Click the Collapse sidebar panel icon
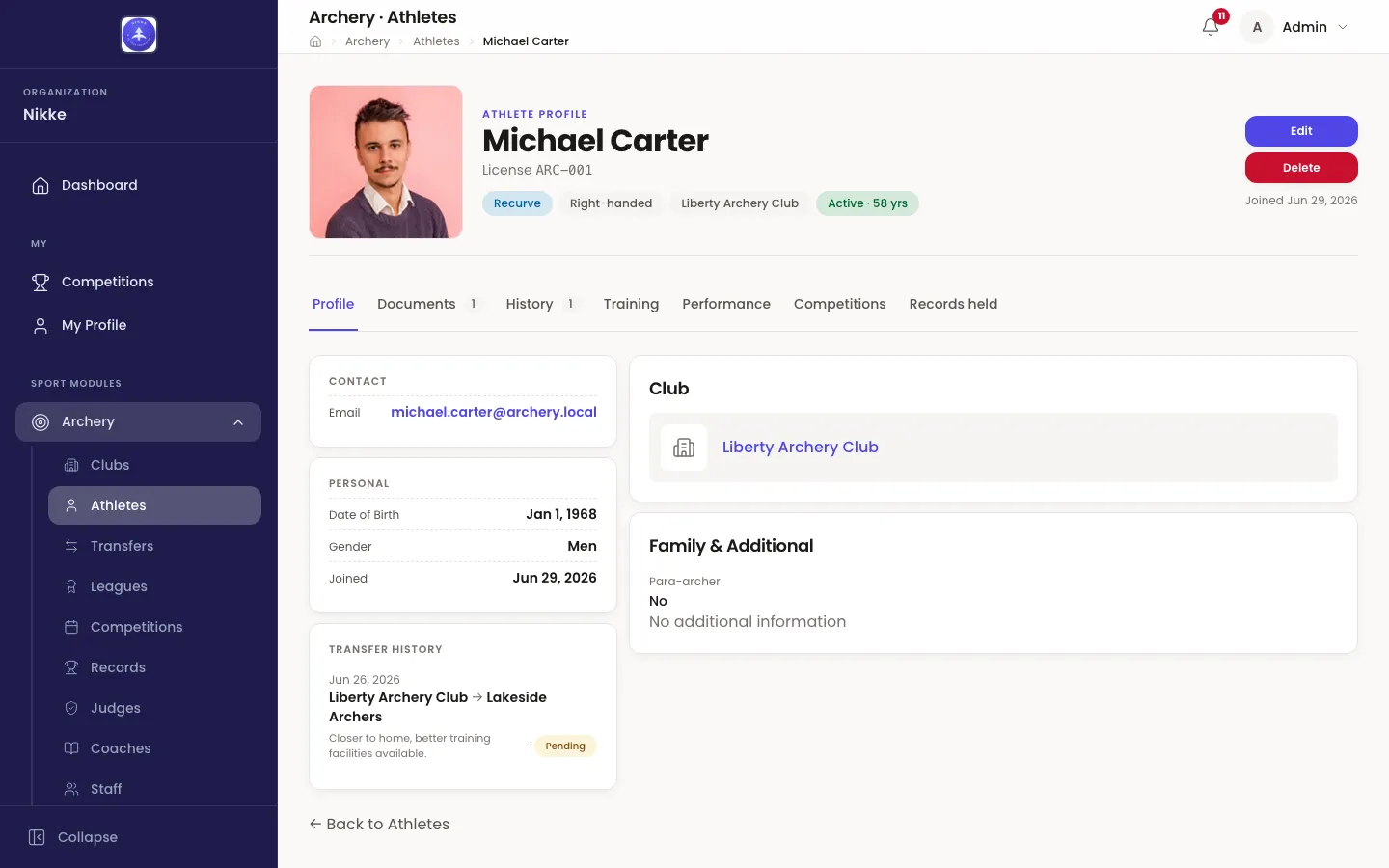Screen dimensions: 1389x868 [37, 837]
